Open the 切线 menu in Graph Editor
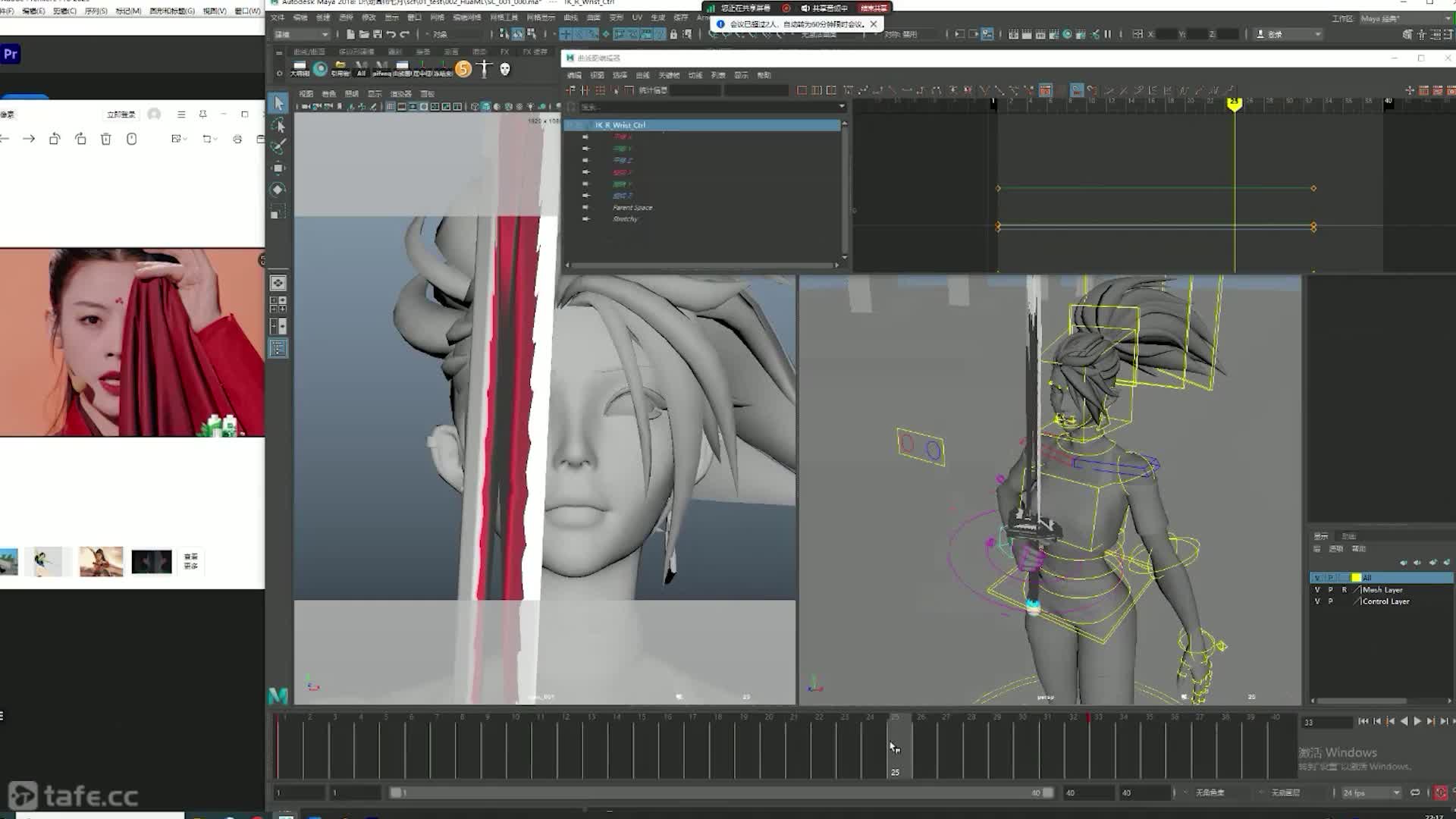Image resolution: width=1456 pixels, height=819 pixels. point(695,75)
